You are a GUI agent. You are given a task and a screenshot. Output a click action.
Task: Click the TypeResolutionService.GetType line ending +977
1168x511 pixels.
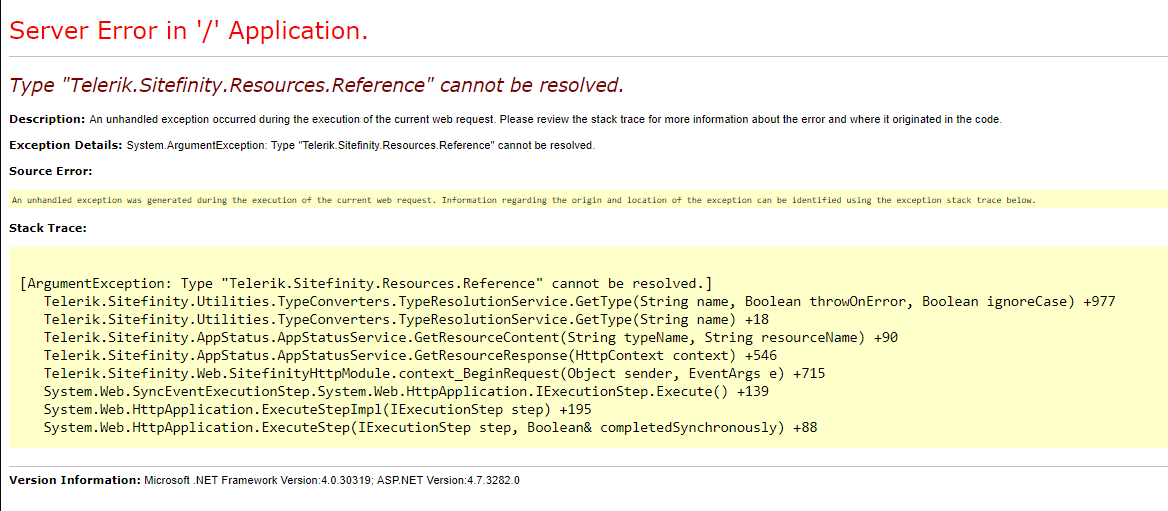(580, 302)
